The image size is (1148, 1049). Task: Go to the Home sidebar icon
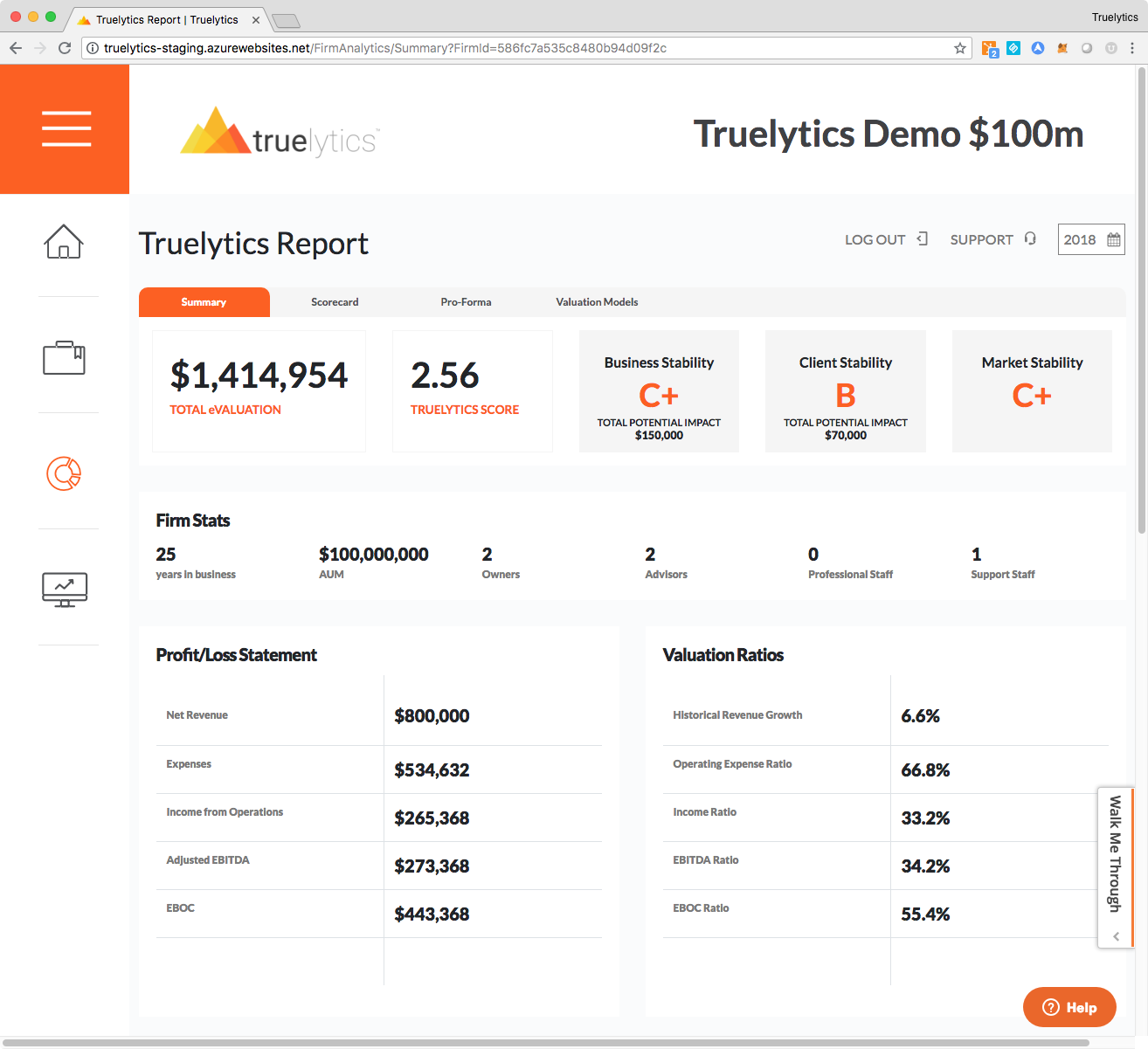(x=64, y=241)
